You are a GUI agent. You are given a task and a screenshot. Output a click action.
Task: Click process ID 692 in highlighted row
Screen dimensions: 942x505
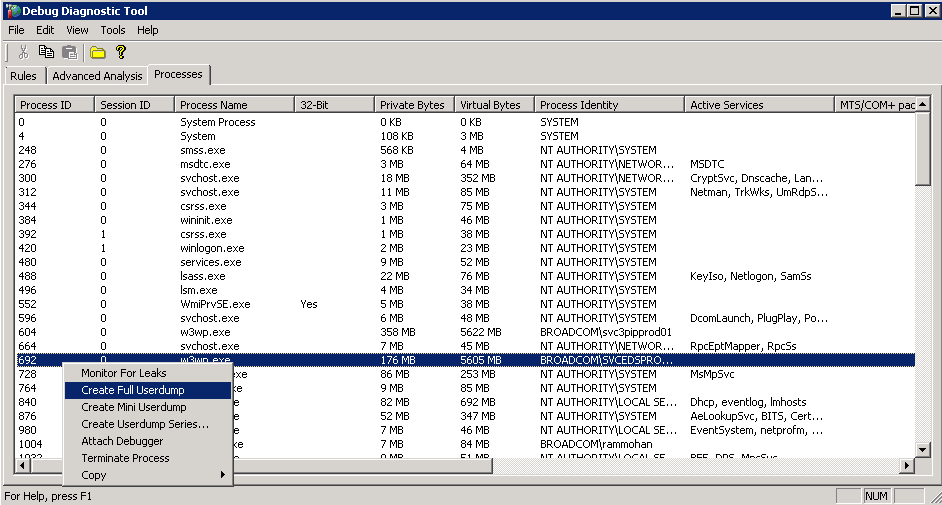pyautogui.click(x=28, y=360)
